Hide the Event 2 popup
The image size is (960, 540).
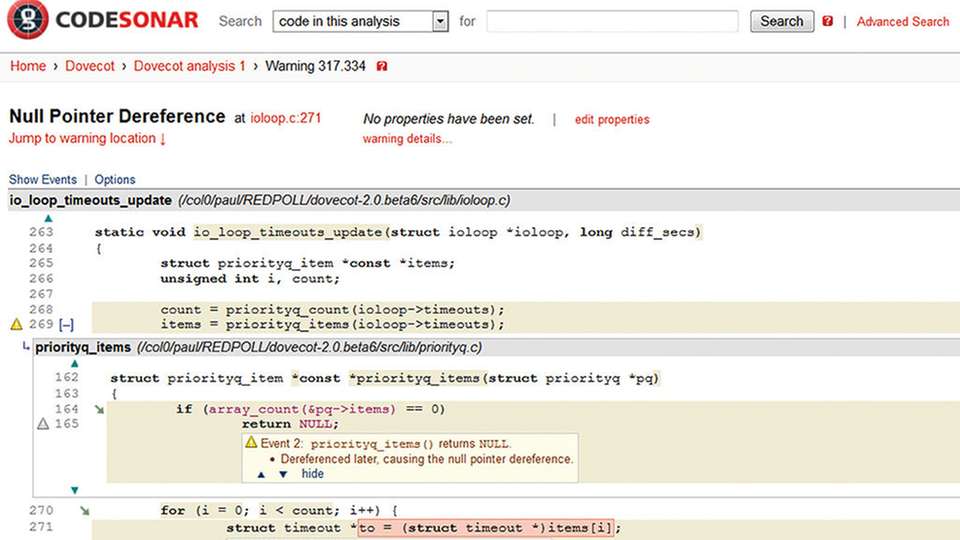(x=312, y=474)
